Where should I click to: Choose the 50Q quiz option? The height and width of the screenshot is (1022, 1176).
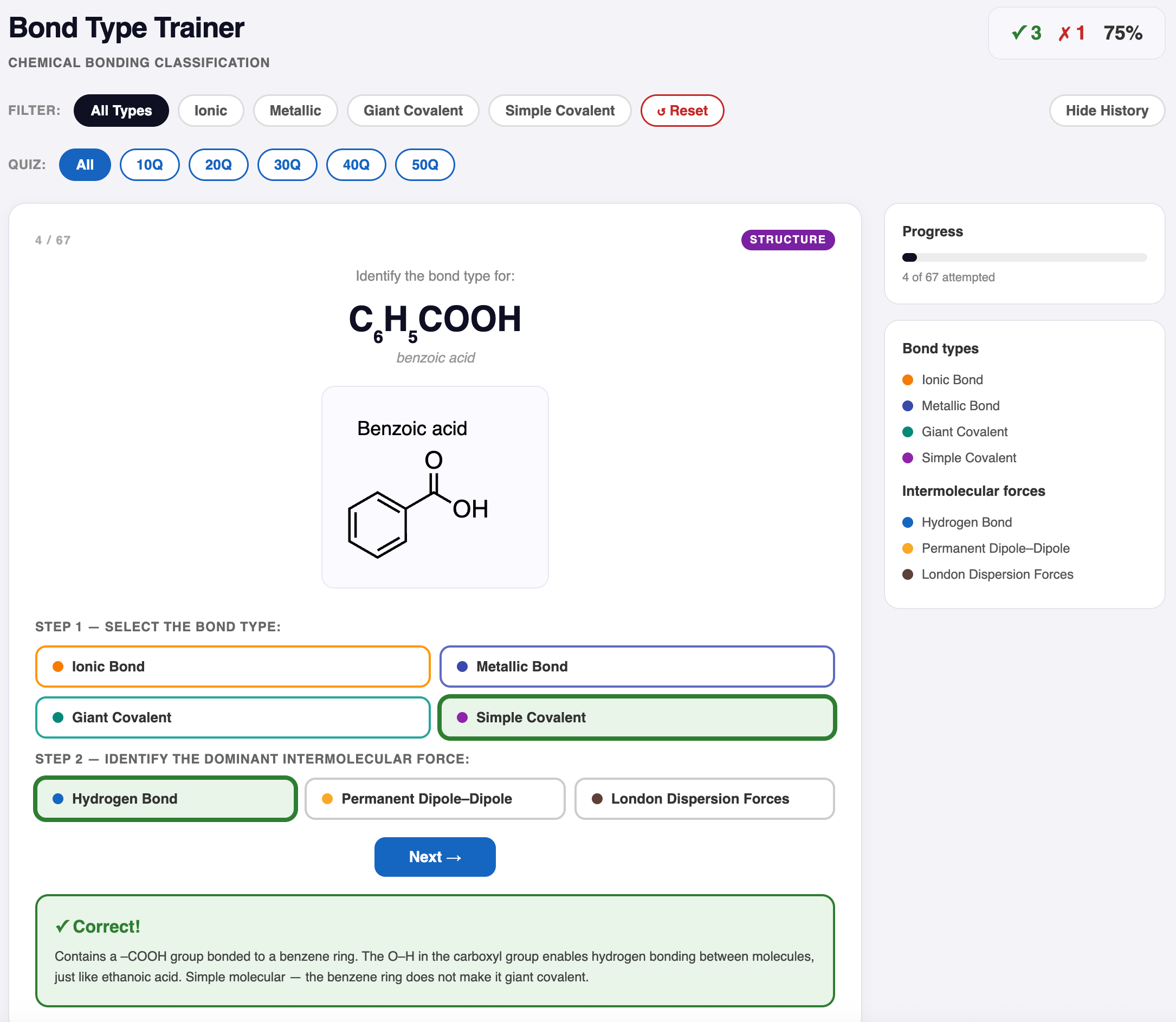[425, 165]
